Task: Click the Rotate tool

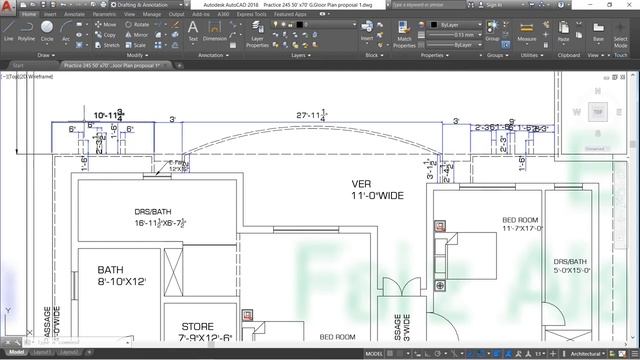Action: [x=137, y=24]
